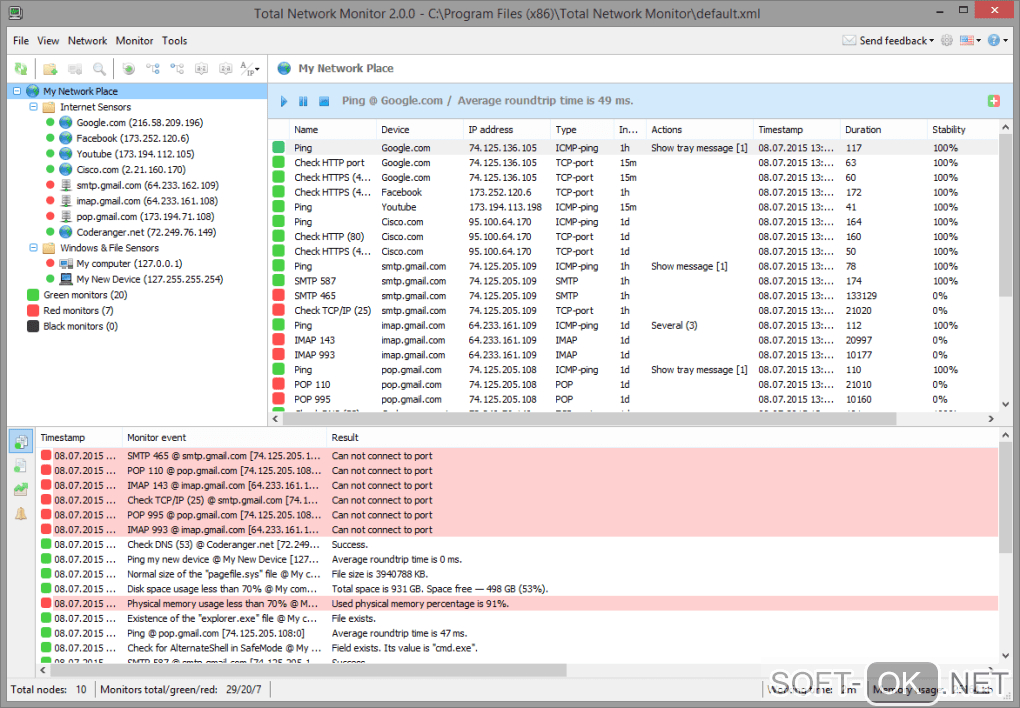
Task: Click the green refresh network map icon
Action: pyautogui.click(x=21, y=68)
